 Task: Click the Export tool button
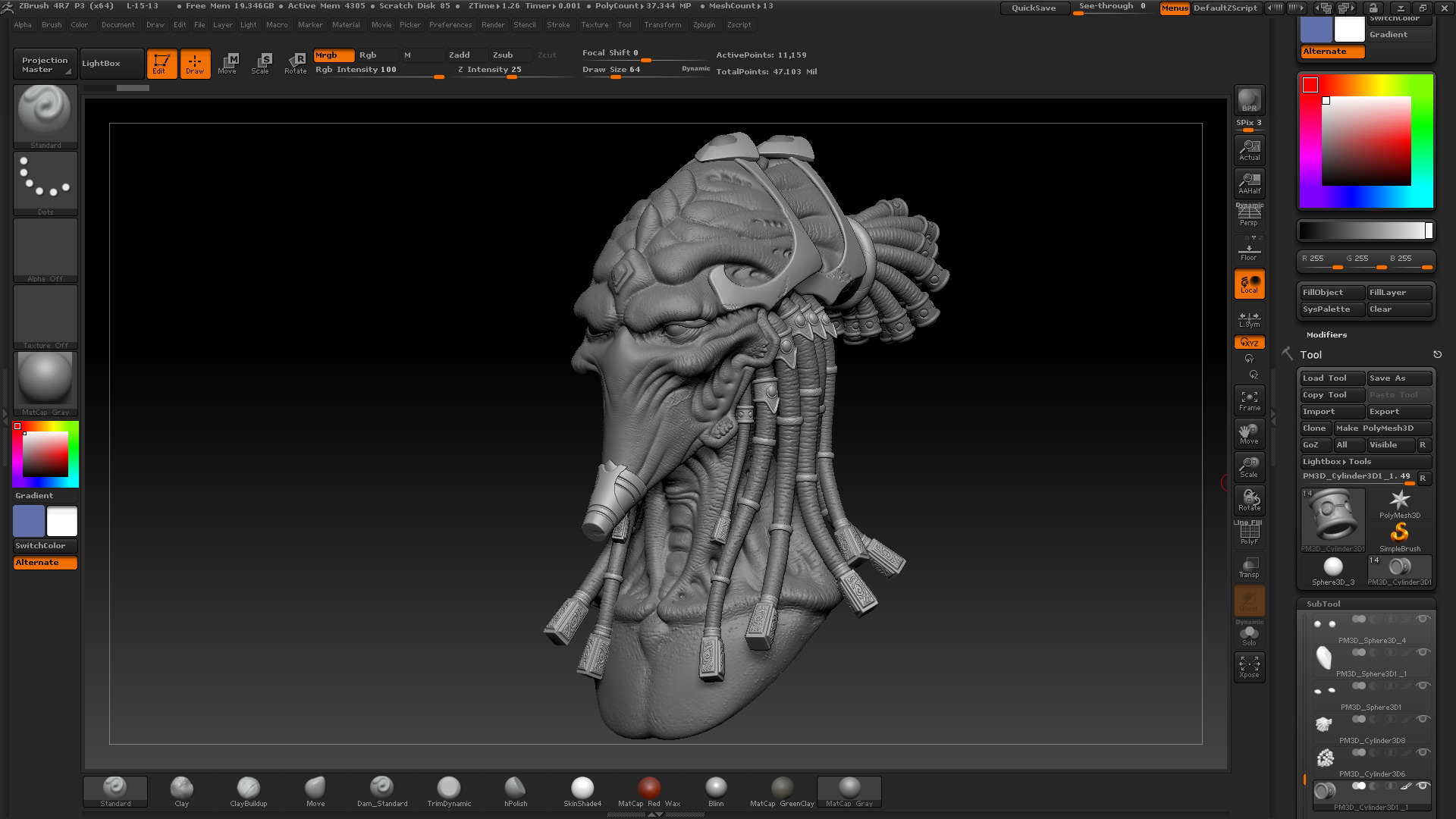1399,412
